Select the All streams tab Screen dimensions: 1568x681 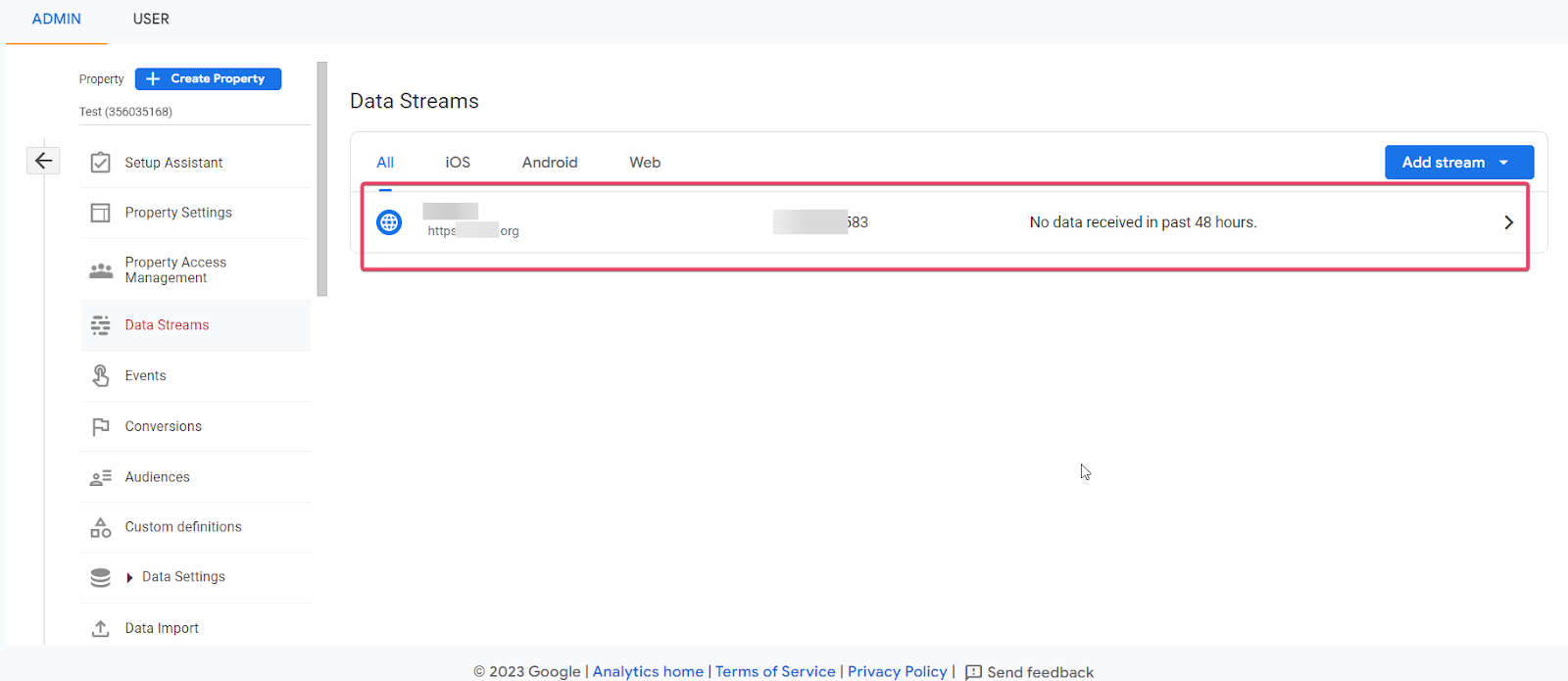point(385,163)
